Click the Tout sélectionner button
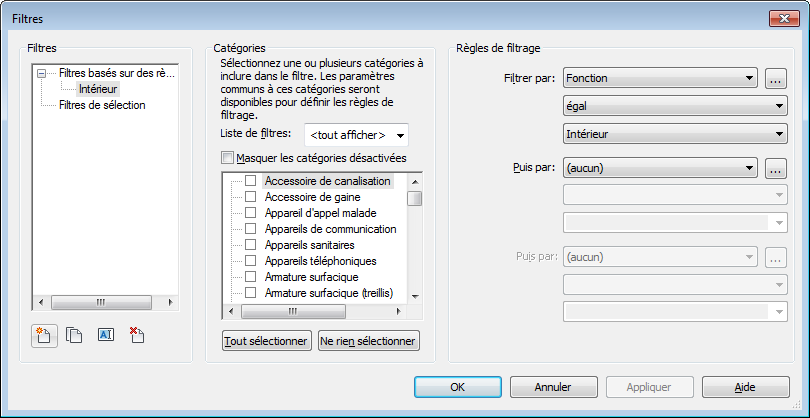Viewport: 810px width, 418px height. pos(265,341)
